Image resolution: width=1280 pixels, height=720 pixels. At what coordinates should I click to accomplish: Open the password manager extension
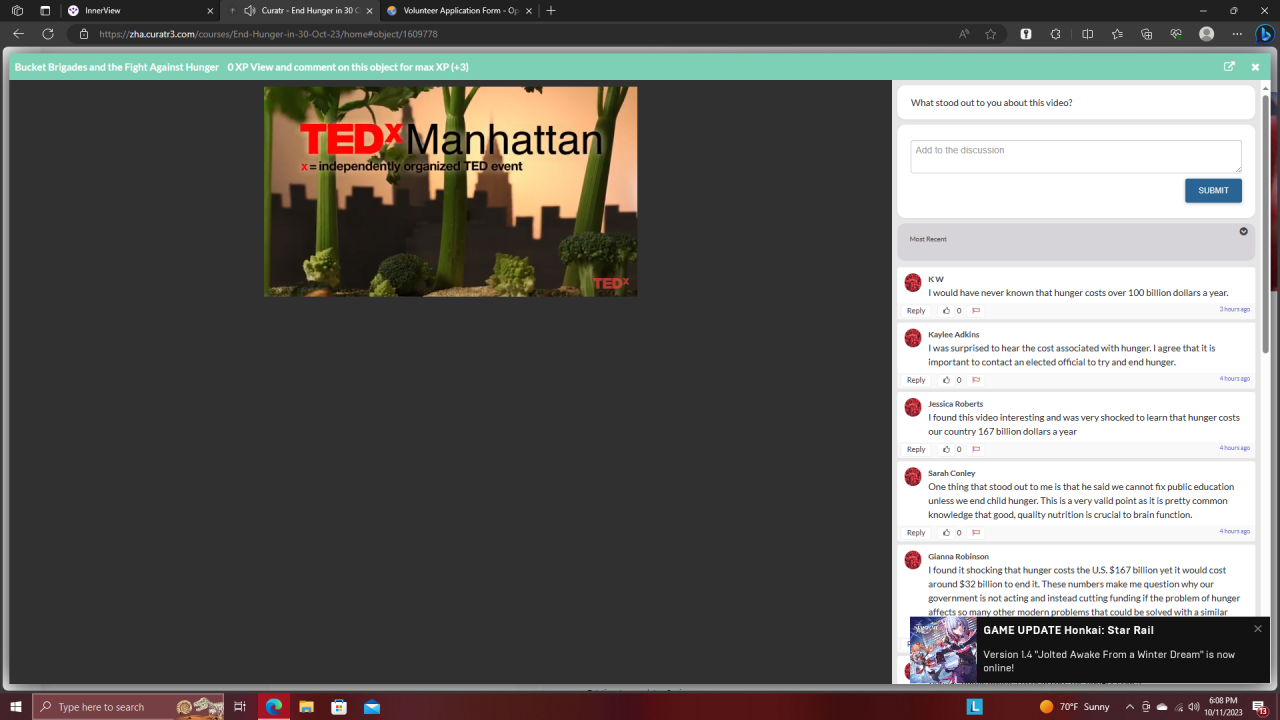pyautogui.click(x=1026, y=34)
